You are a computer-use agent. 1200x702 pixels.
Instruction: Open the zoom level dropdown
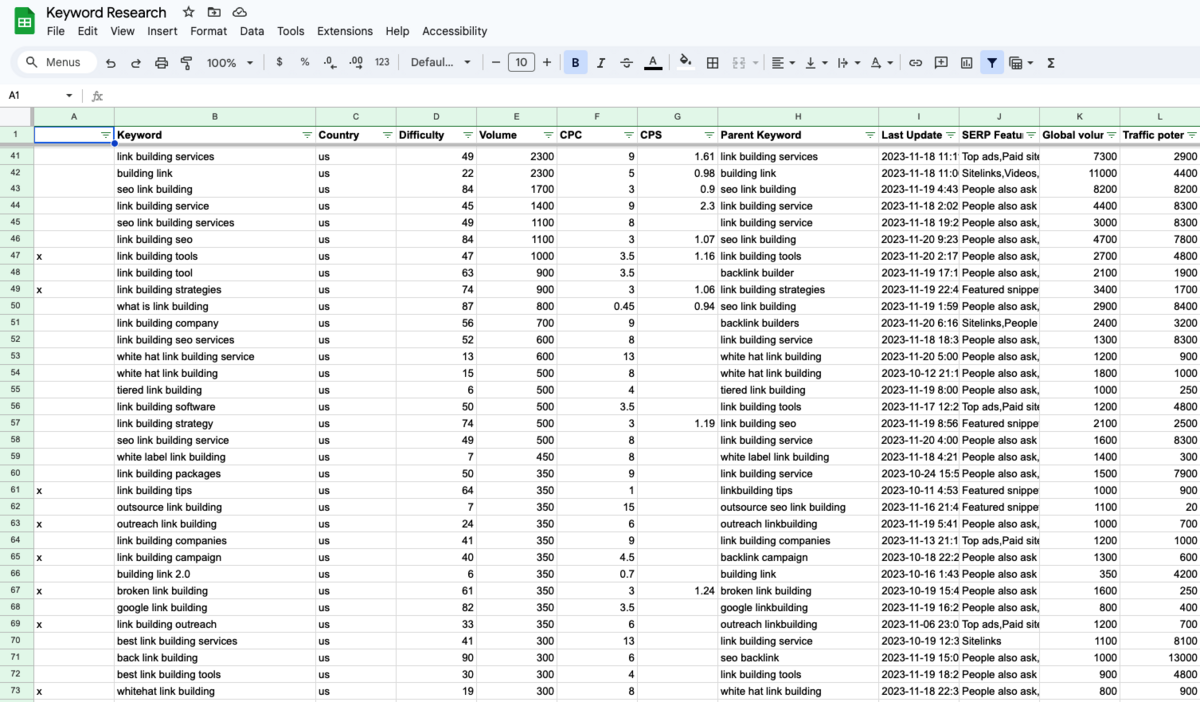(x=229, y=63)
